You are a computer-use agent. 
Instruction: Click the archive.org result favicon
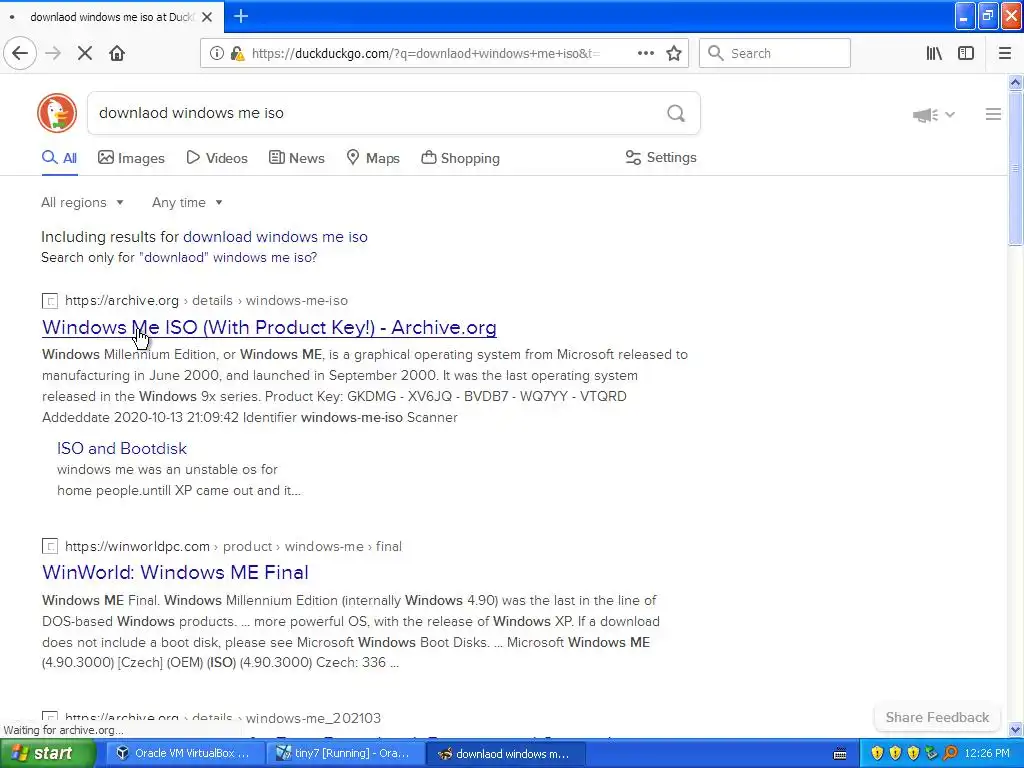pyautogui.click(x=50, y=301)
